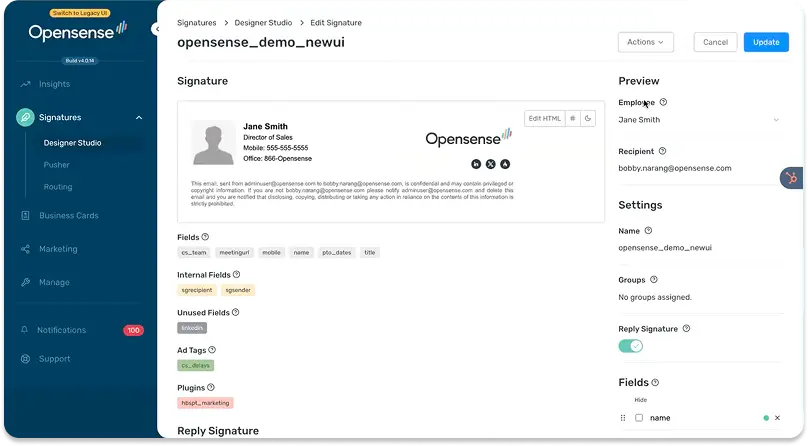808x446 pixels.
Task: Click the Opensense logo in signature preview
Action: tap(468, 138)
